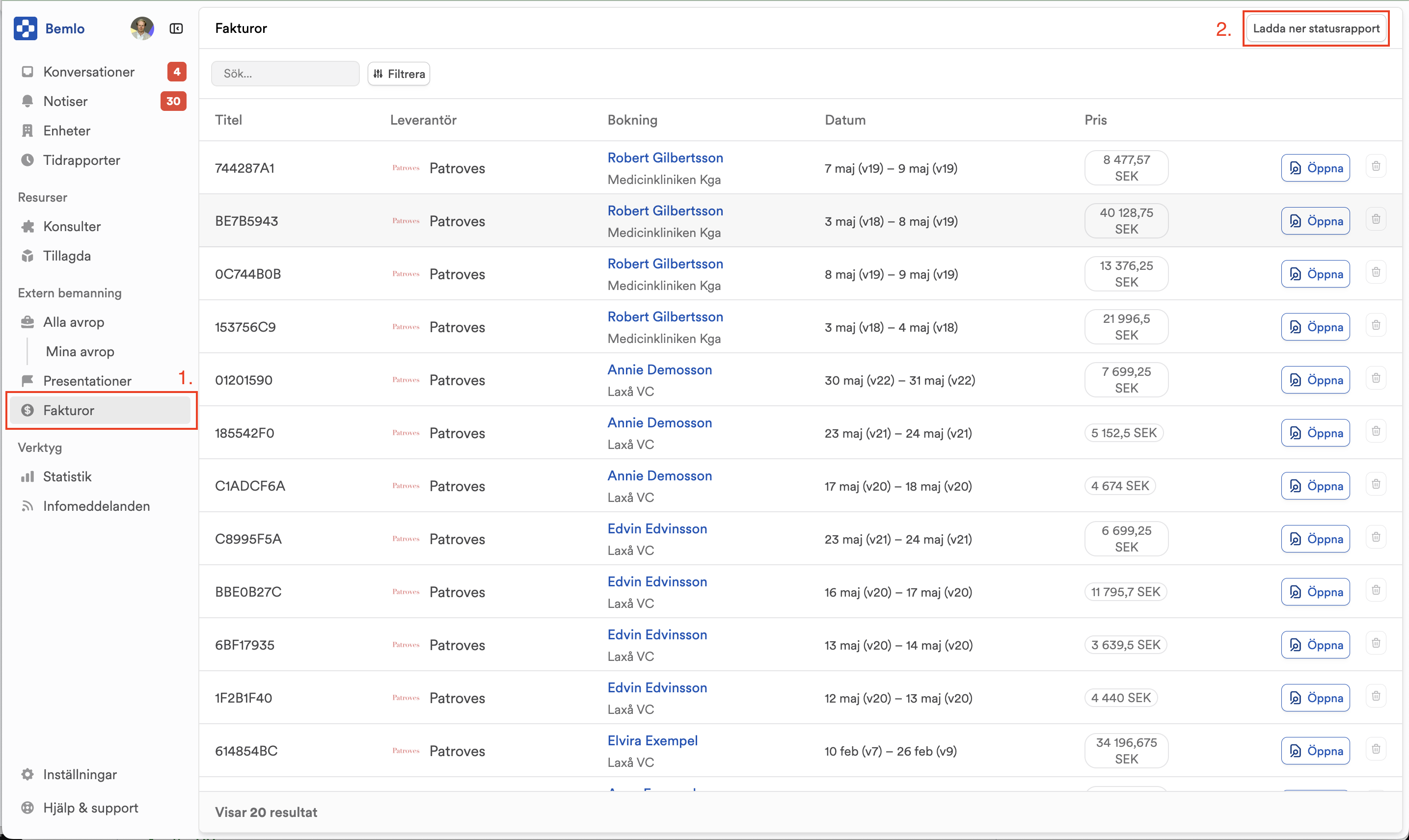1409x840 pixels.
Task: Delete invoice 614854BC with trash icon
Action: pos(1376,749)
